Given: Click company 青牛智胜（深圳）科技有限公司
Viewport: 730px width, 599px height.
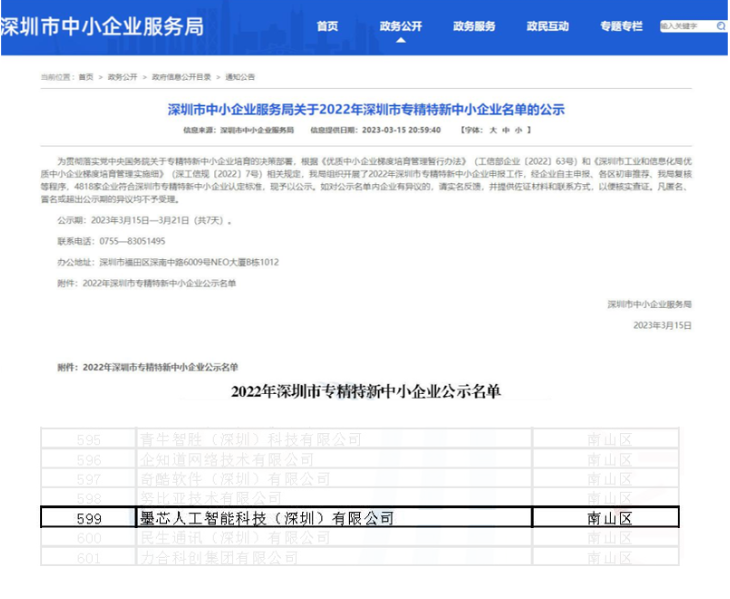Looking at the screenshot, I should pyautogui.click(x=250, y=439).
